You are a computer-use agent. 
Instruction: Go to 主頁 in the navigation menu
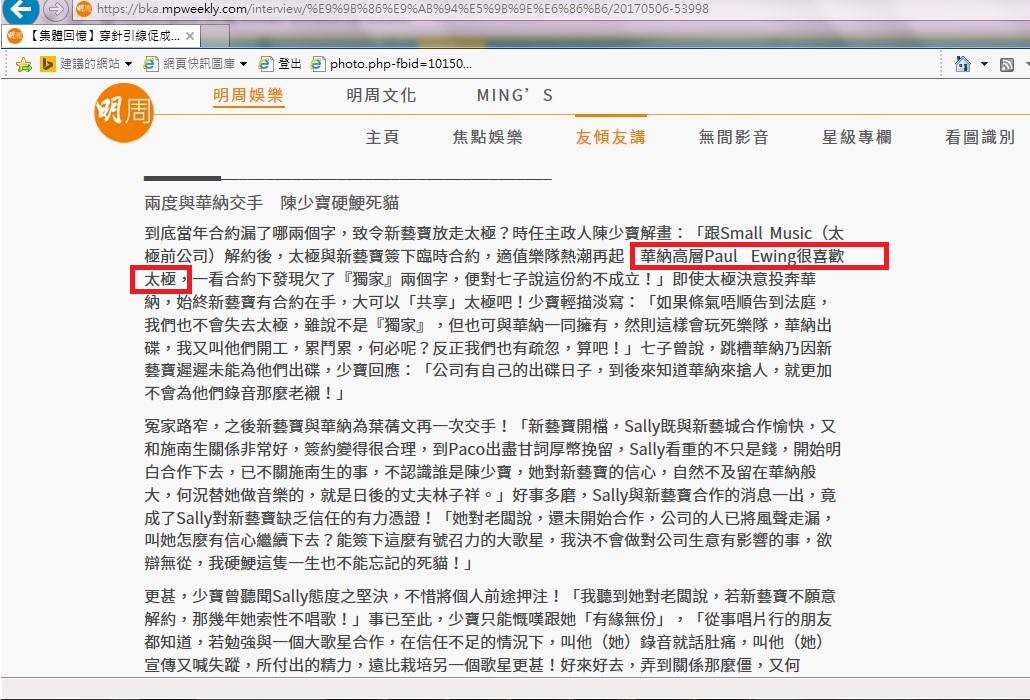382,137
